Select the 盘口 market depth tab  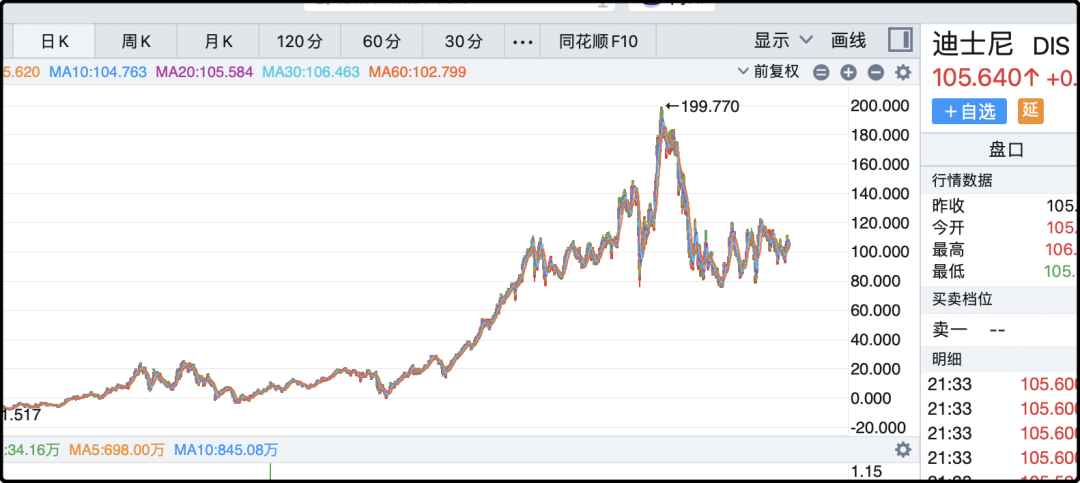(x=1006, y=150)
